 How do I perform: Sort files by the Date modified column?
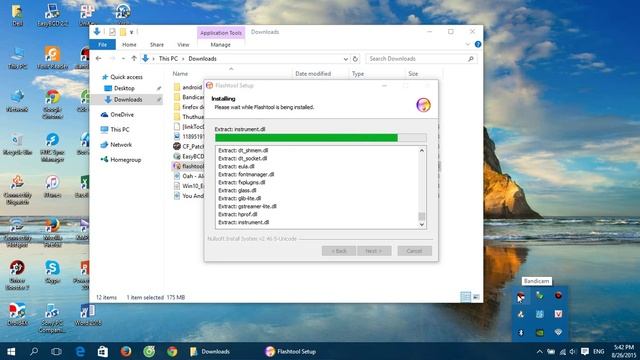(x=313, y=74)
